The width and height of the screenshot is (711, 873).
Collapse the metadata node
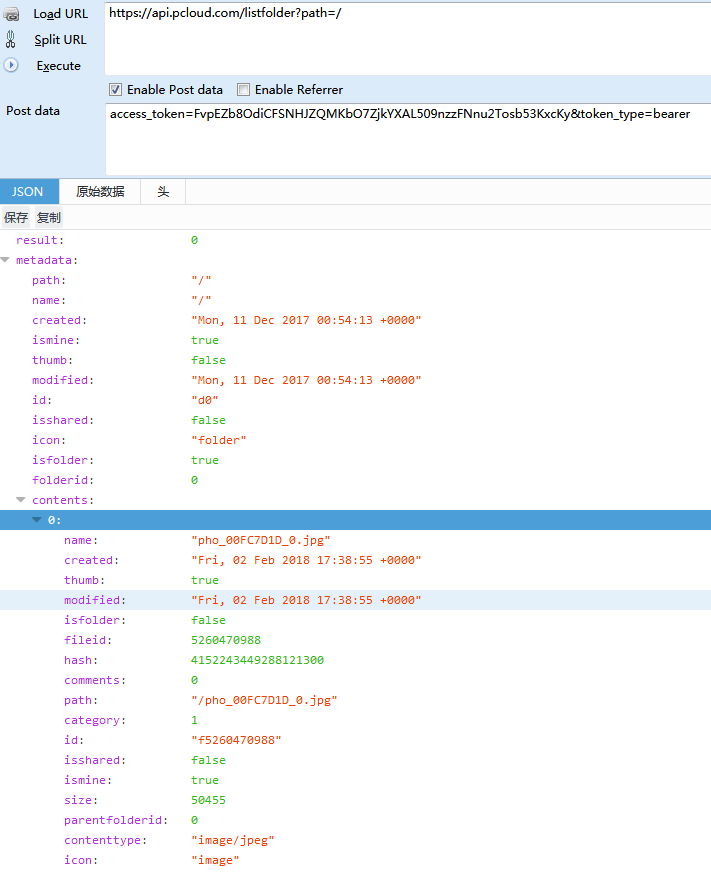point(6,260)
